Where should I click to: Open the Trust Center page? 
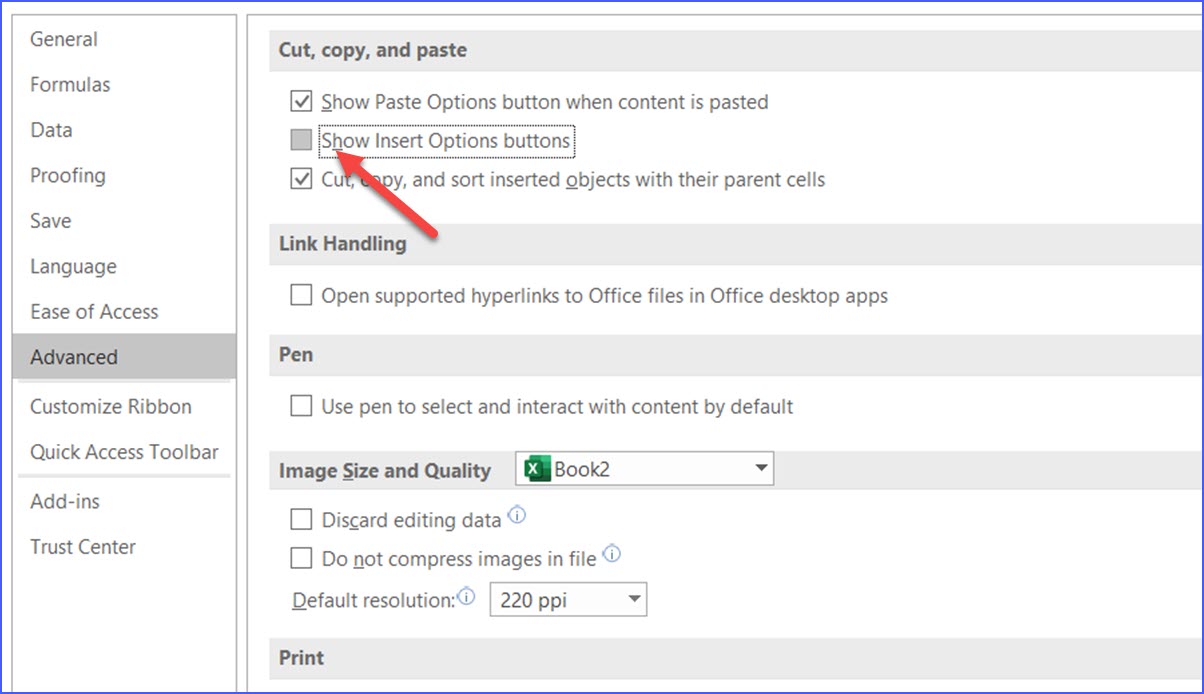coord(83,546)
